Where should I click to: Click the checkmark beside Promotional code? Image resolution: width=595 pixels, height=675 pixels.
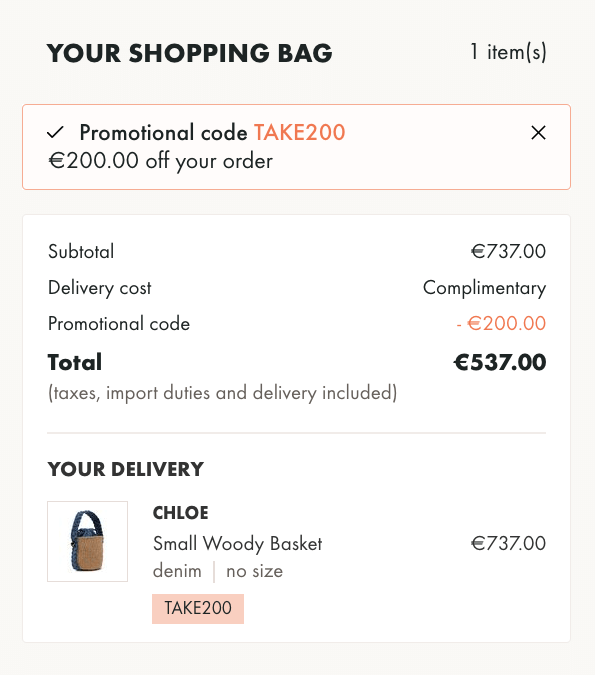point(56,133)
